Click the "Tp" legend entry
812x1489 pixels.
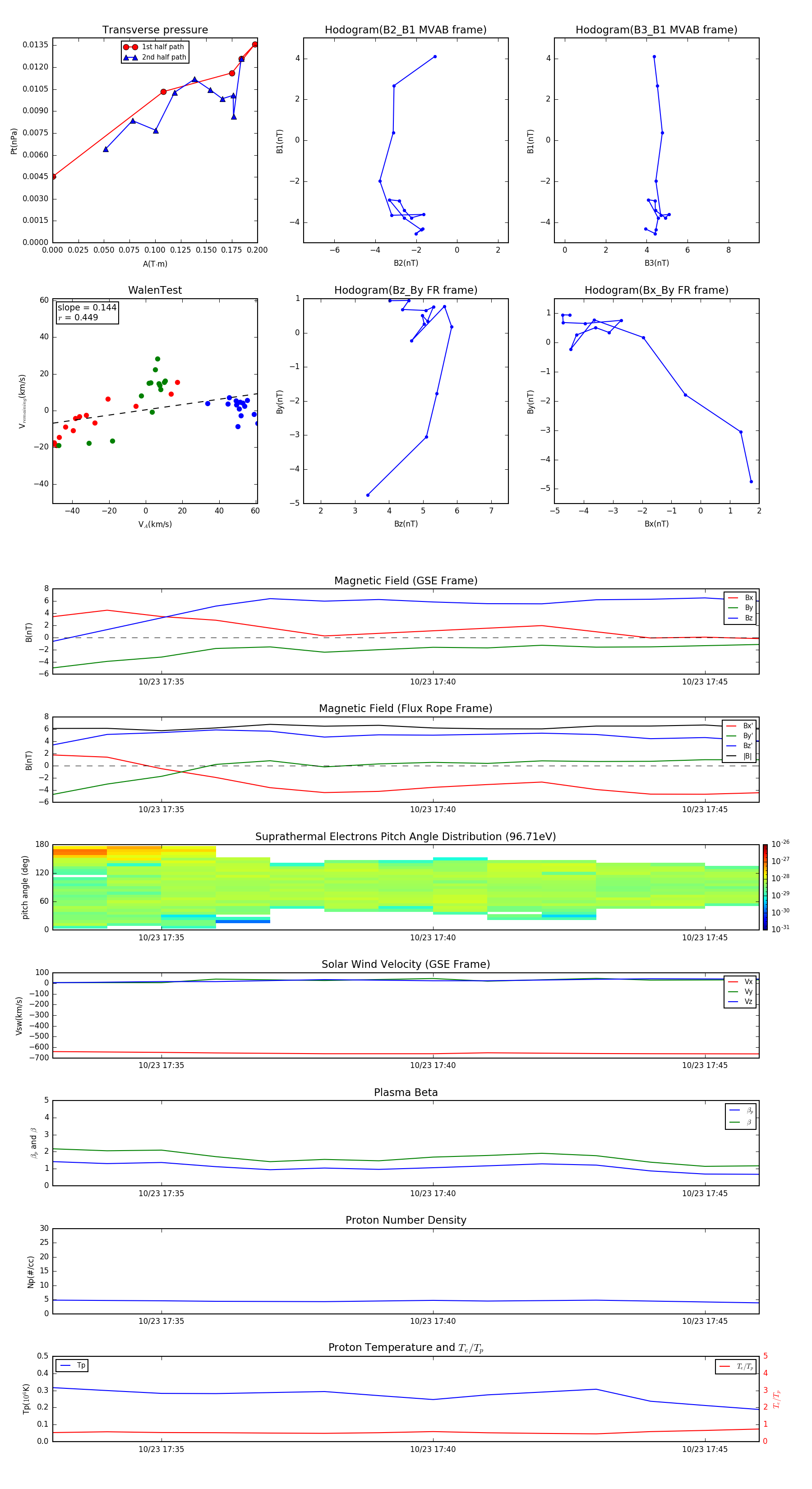coord(72,1365)
